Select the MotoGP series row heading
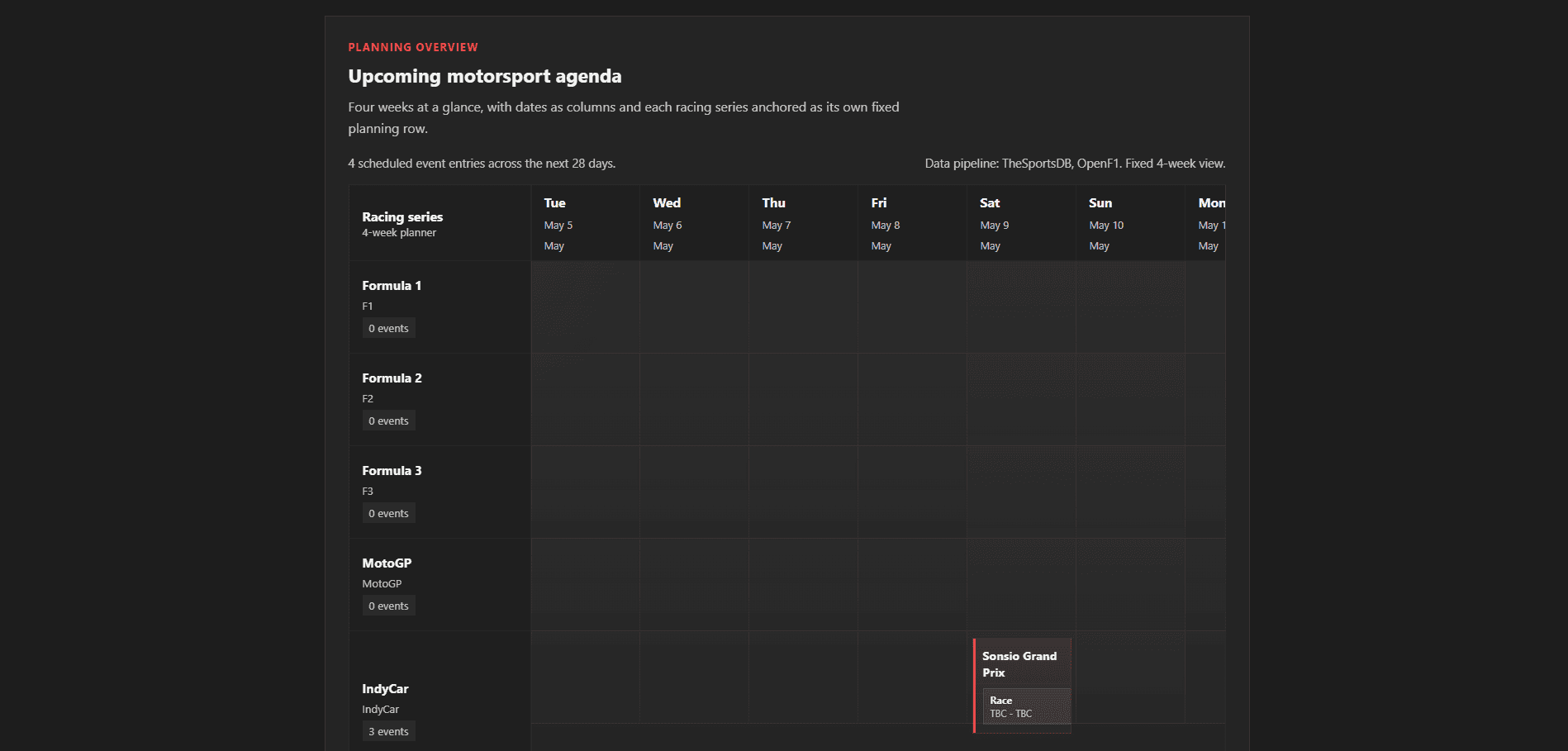This screenshot has width=1568, height=751. click(387, 563)
